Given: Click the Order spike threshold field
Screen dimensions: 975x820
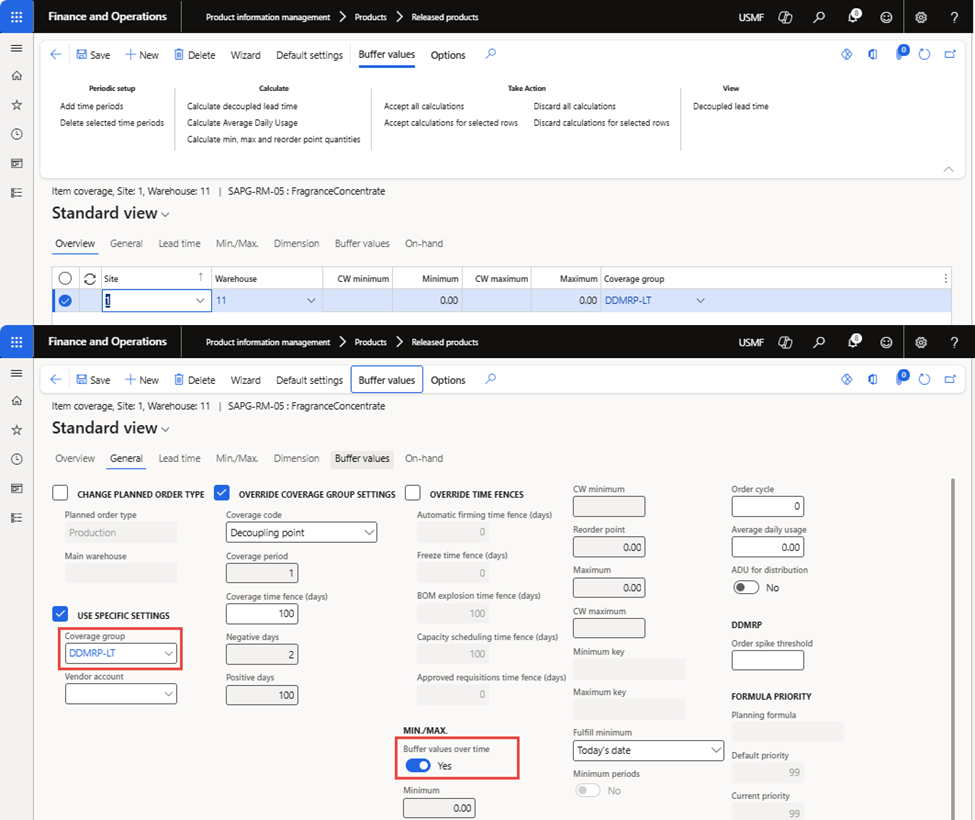Looking at the screenshot, I should pyautogui.click(x=768, y=660).
